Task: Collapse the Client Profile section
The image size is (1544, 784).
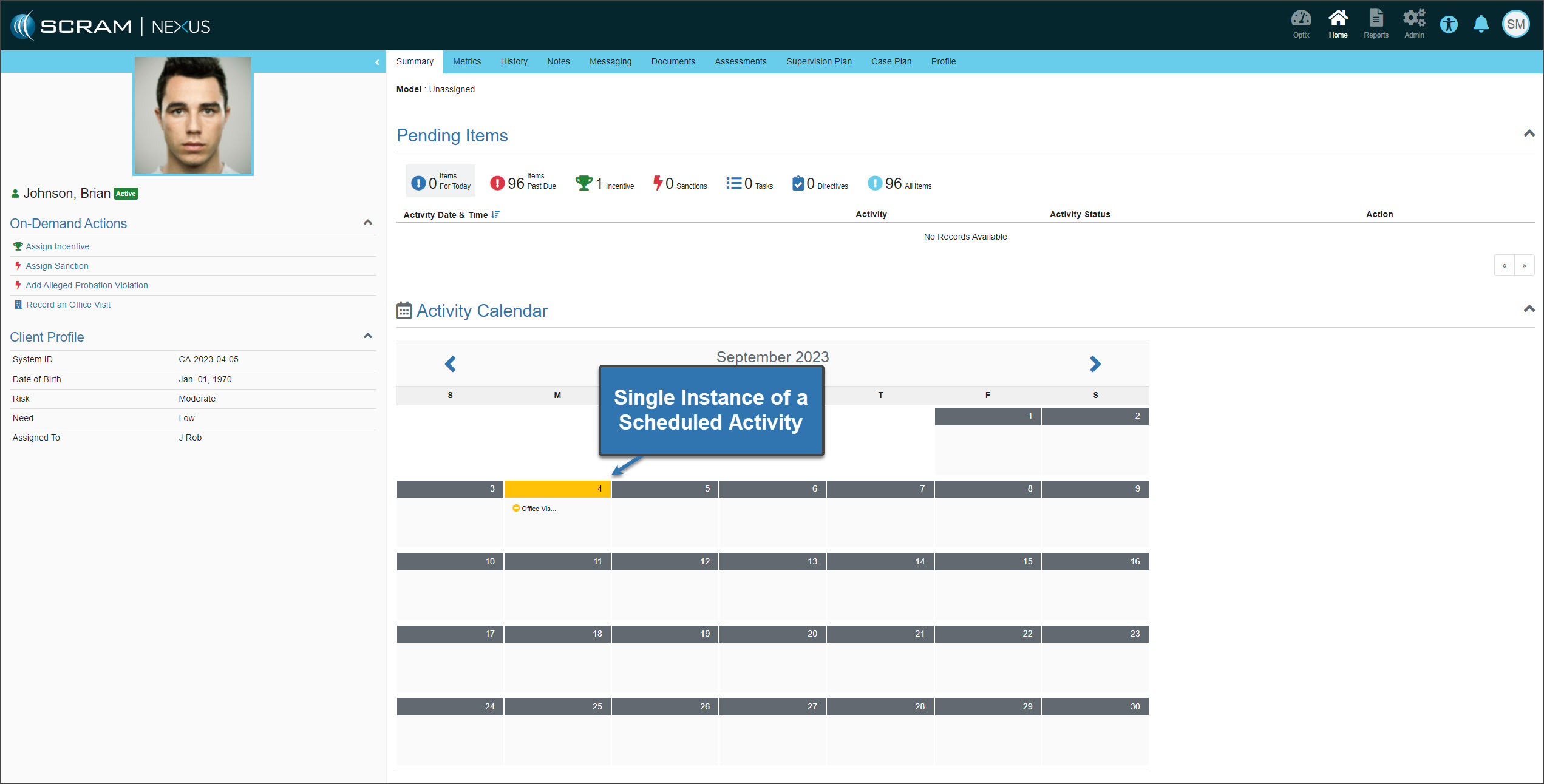Action: (x=367, y=336)
